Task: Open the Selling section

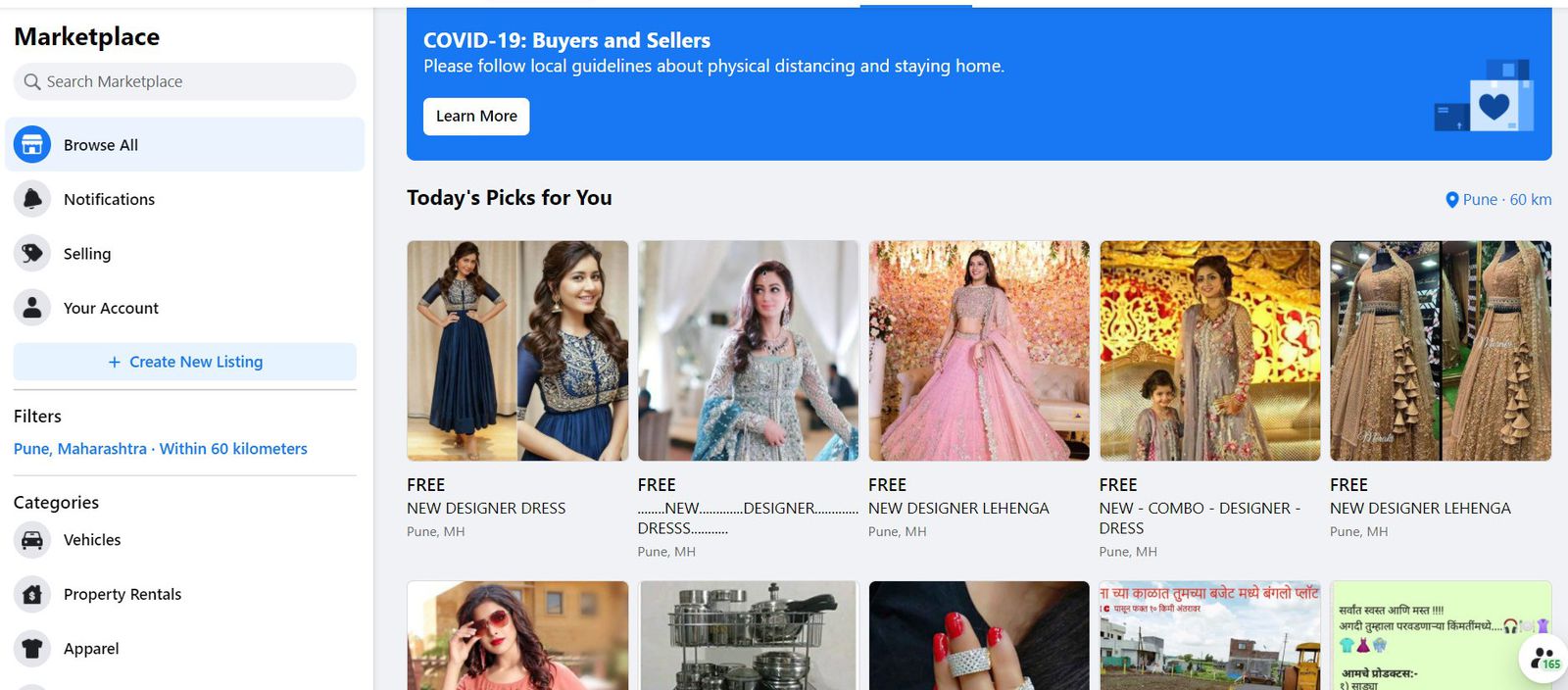Action: point(185,254)
